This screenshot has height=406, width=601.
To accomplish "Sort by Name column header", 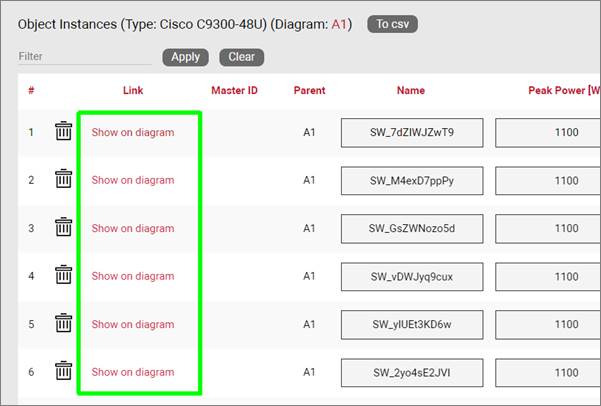I will (411, 90).
